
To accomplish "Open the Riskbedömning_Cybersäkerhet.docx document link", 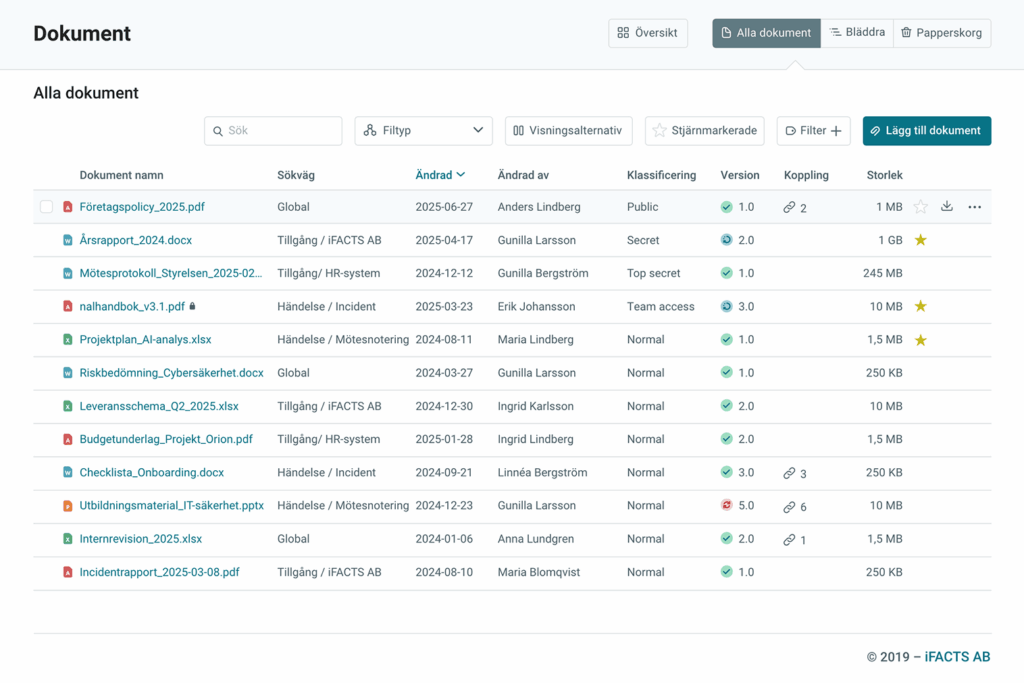I will [171, 373].
